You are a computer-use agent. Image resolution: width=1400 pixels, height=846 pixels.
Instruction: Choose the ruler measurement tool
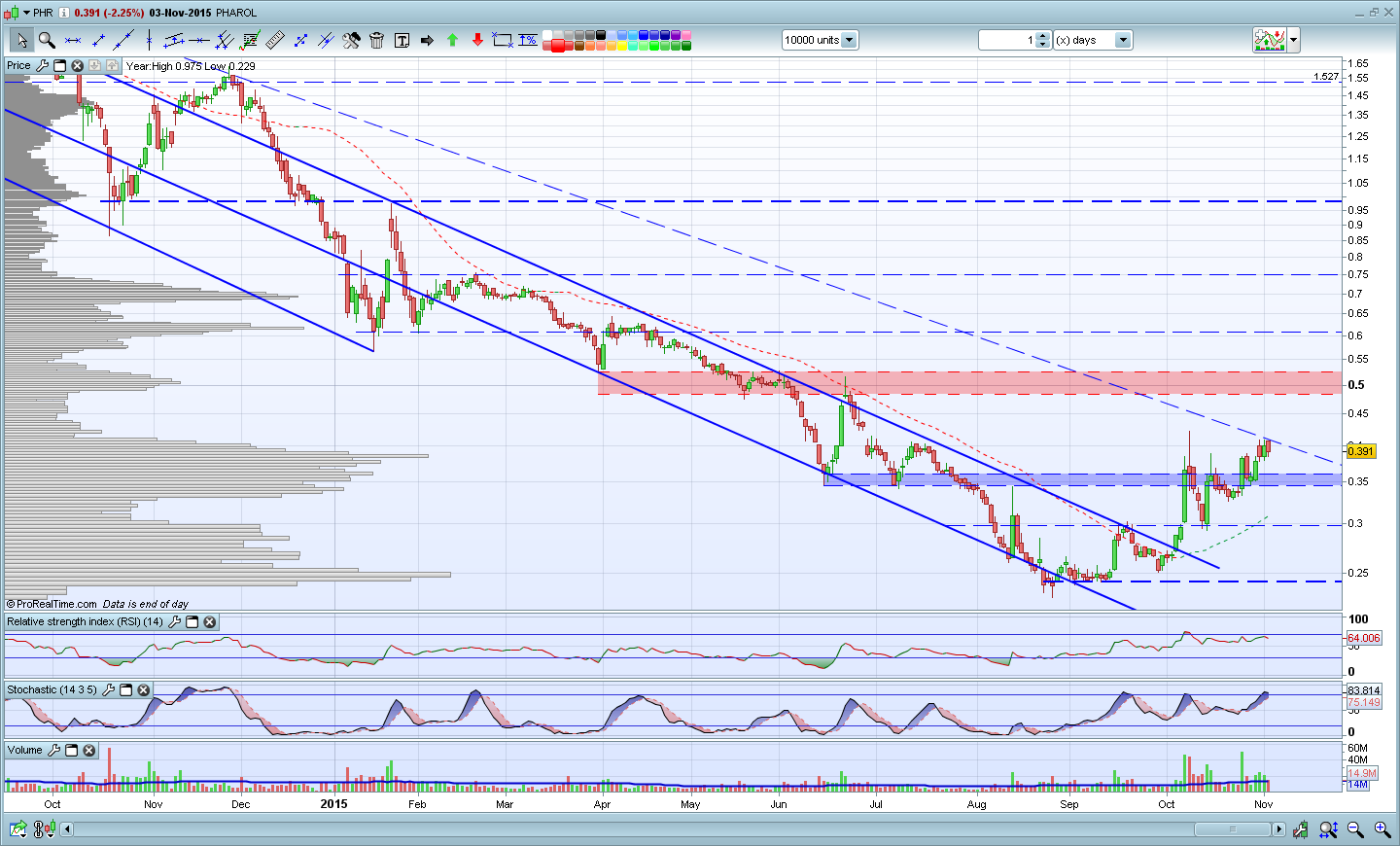[275, 40]
